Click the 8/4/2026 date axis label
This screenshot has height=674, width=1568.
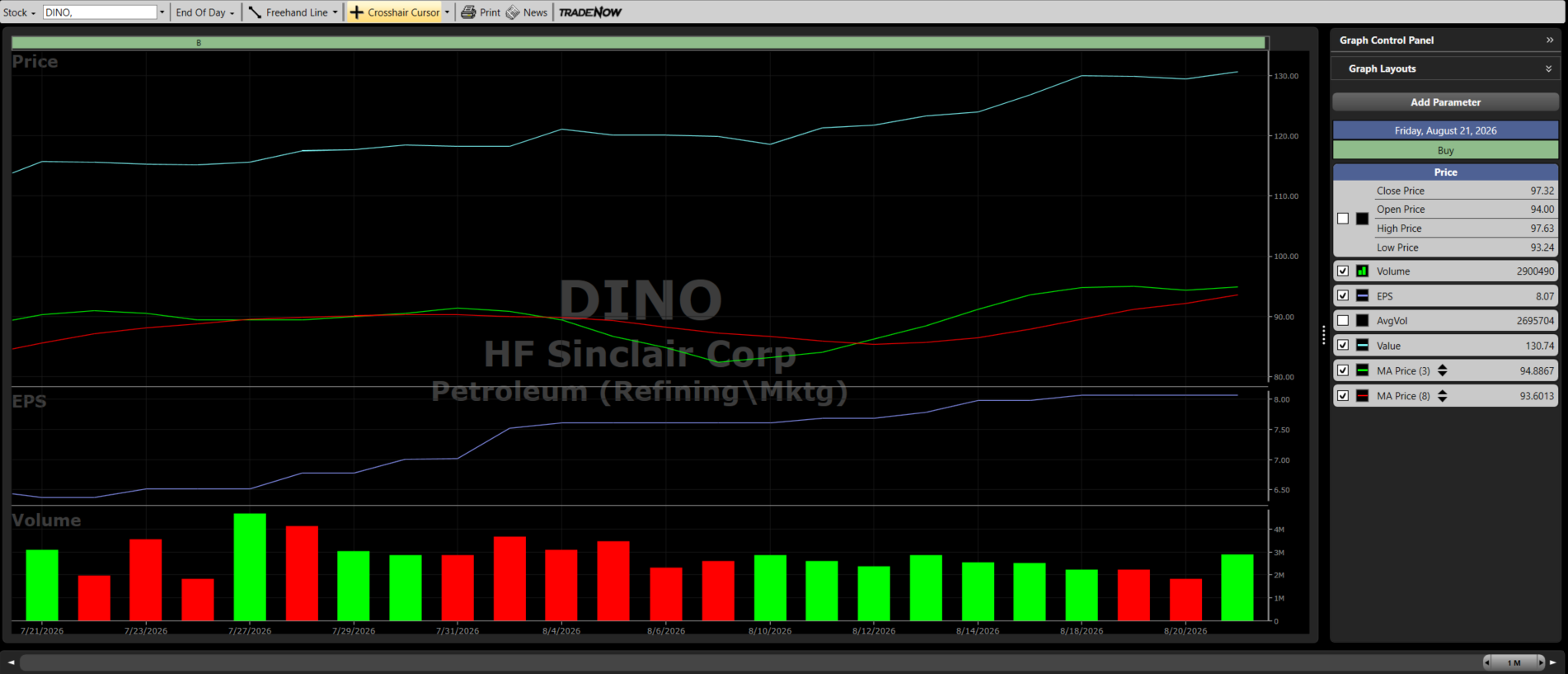click(561, 631)
